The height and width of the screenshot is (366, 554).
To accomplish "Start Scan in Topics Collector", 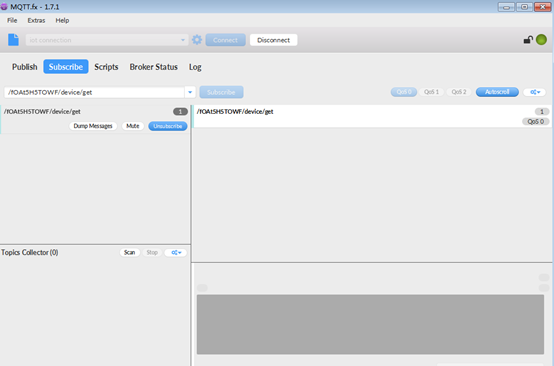I will pyautogui.click(x=129, y=253).
